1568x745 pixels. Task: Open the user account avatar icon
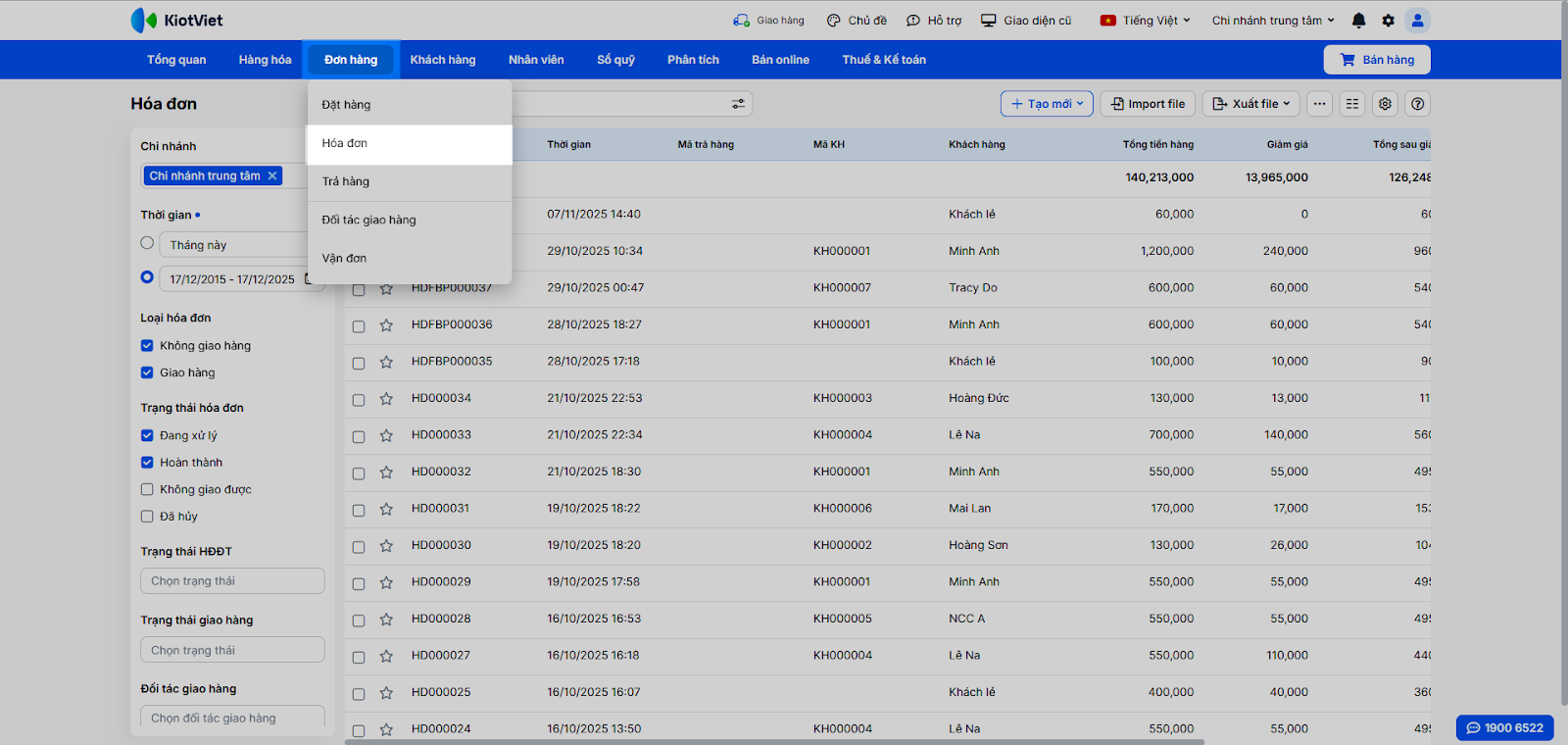(x=1417, y=21)
